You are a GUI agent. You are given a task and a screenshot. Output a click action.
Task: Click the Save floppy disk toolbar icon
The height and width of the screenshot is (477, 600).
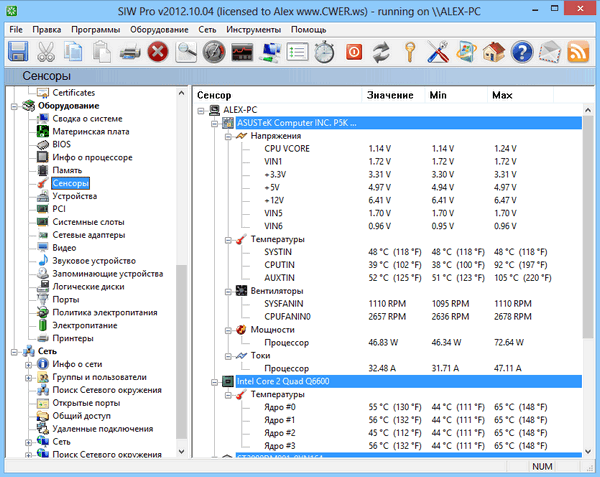click(x=19, y=51)
